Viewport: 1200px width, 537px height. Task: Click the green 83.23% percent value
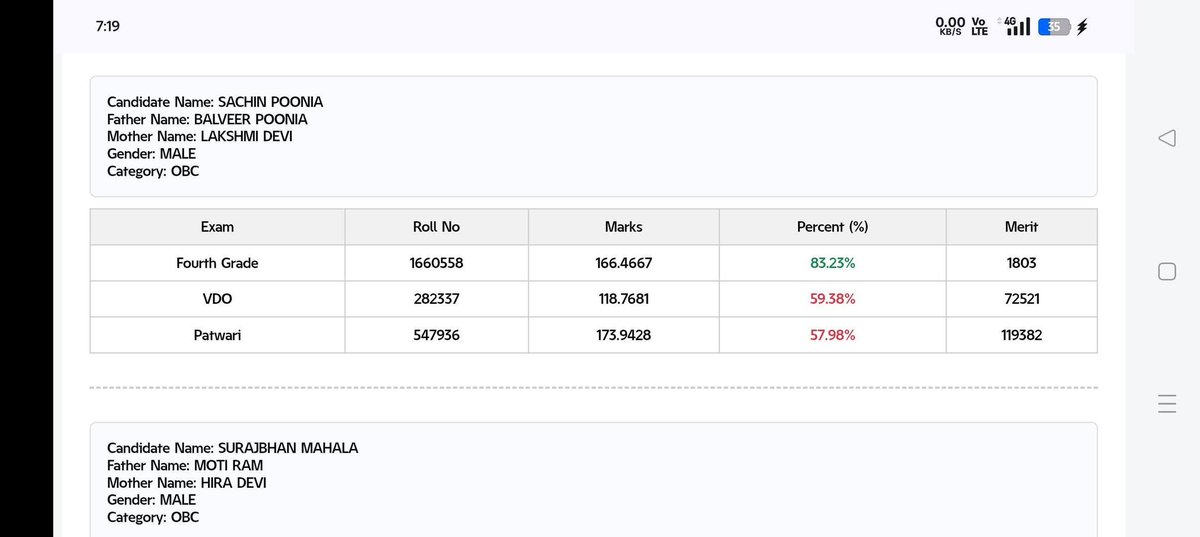(832, 263)
